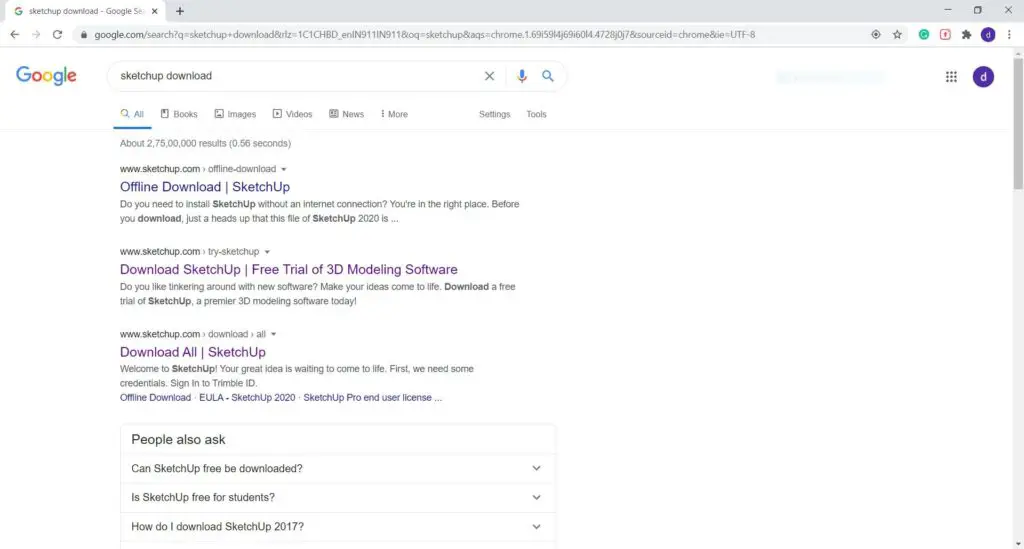Click the scrollbar down arrow
Viewport: 1024px width, 549px height.
(1018, 544)
